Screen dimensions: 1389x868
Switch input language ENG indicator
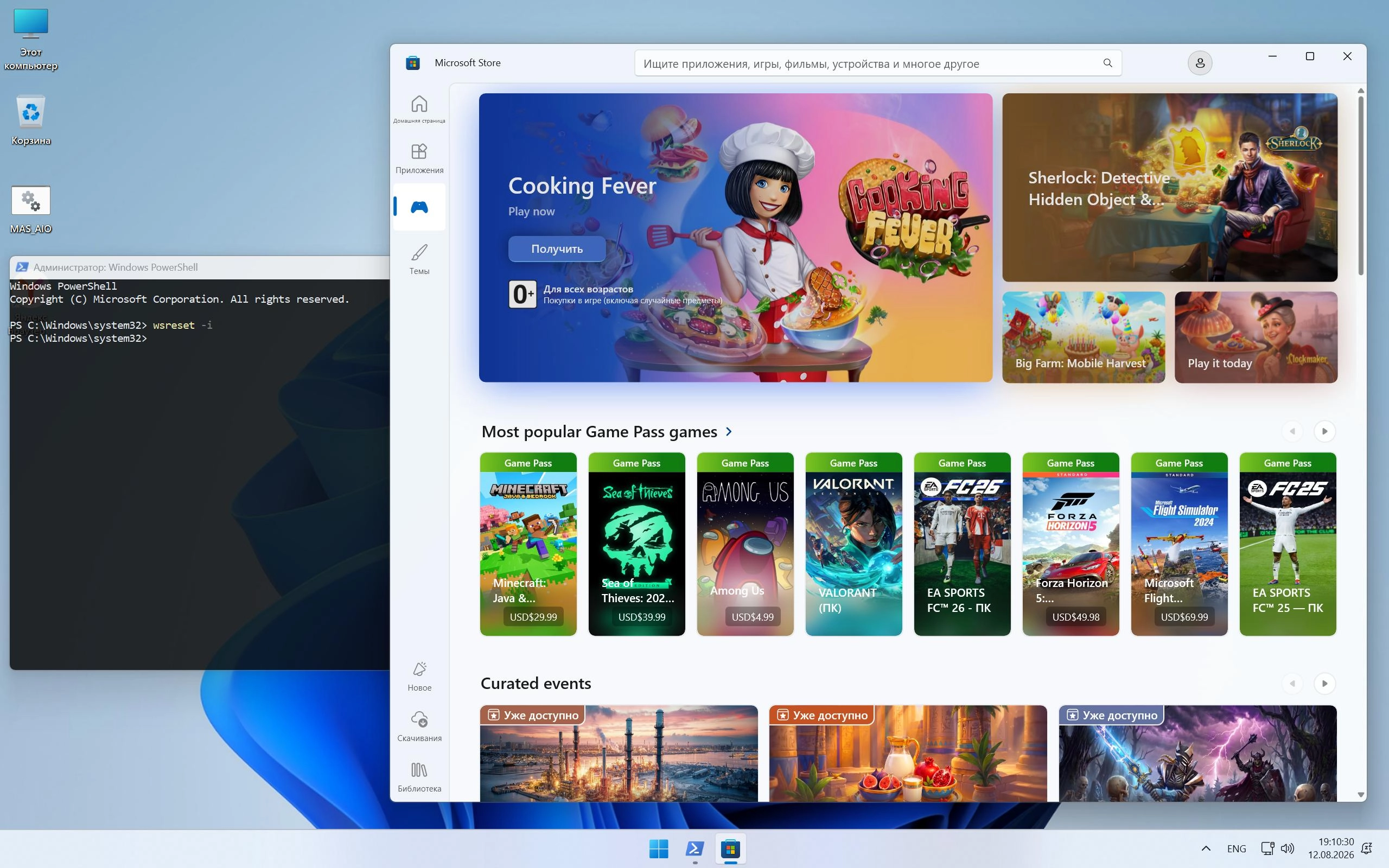pyautogui.click(x=1237, y=848)
